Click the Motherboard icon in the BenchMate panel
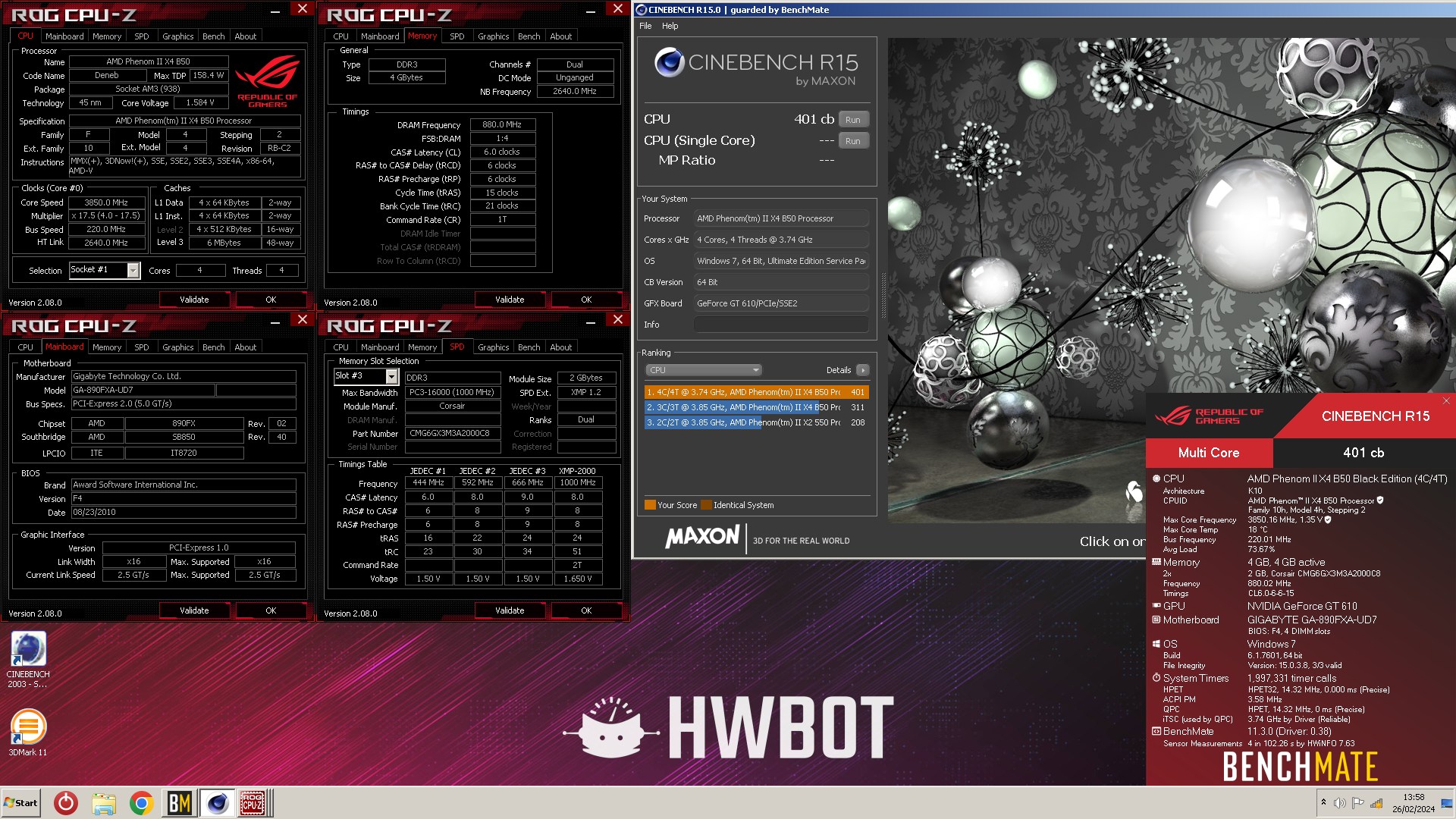Screen dimensions: 1456x819 (x=1156, y=620)
